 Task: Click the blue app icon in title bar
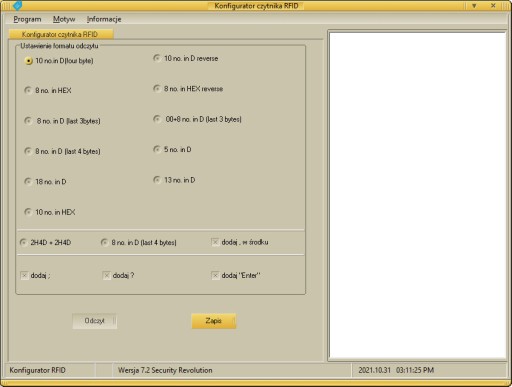[x=17, y=5]
